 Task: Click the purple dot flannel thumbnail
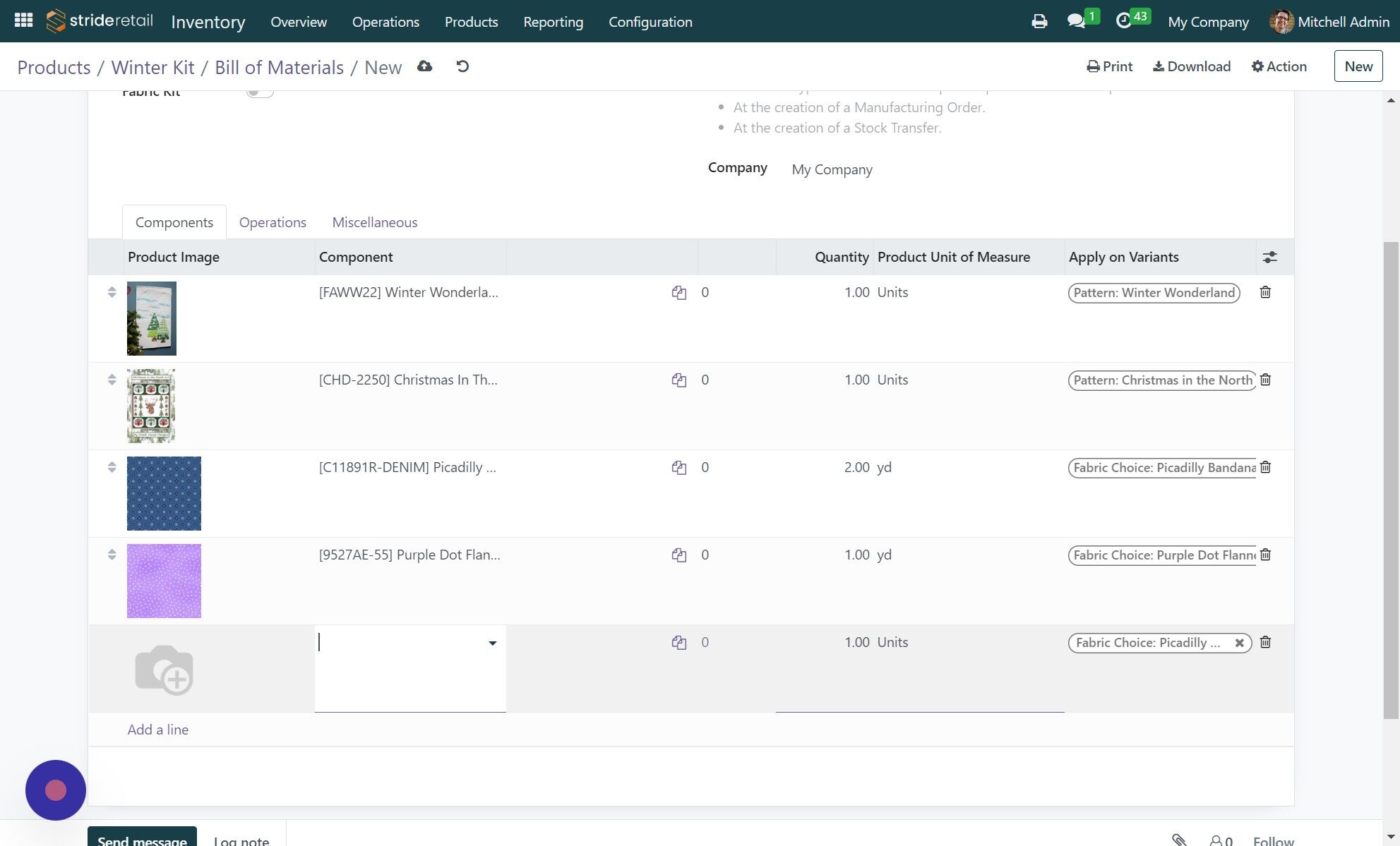pyautogui.click(x=164, y=581)
